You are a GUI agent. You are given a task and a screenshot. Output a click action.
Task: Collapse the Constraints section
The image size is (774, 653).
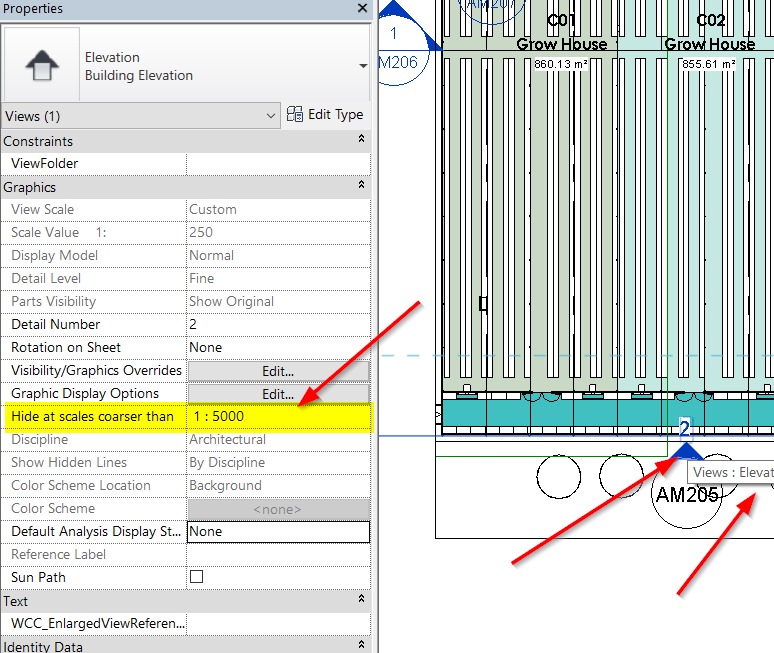(361, 142)
